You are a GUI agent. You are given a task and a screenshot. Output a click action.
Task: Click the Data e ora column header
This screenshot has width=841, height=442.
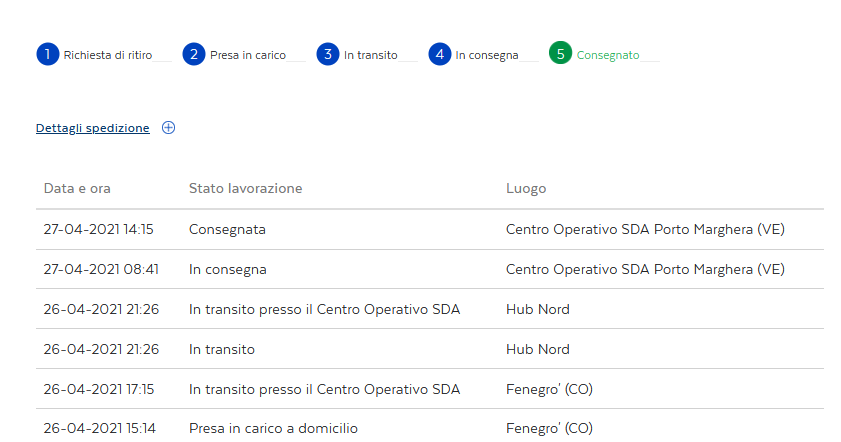point(77,188)
